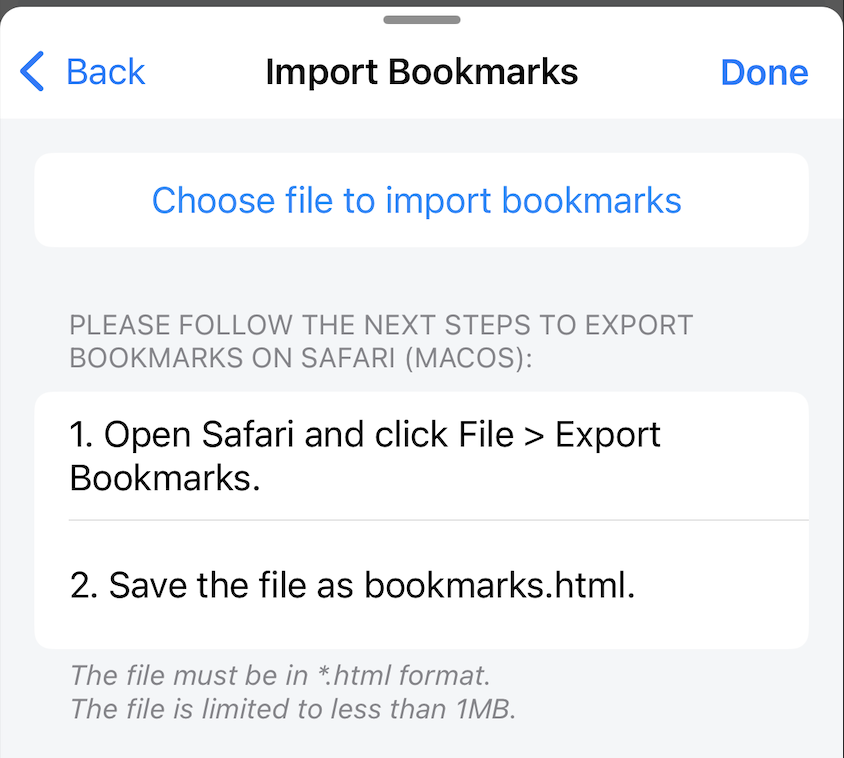844x758 pixels.
Task: Tap Done to finish importing
Action: coord(764,71)
